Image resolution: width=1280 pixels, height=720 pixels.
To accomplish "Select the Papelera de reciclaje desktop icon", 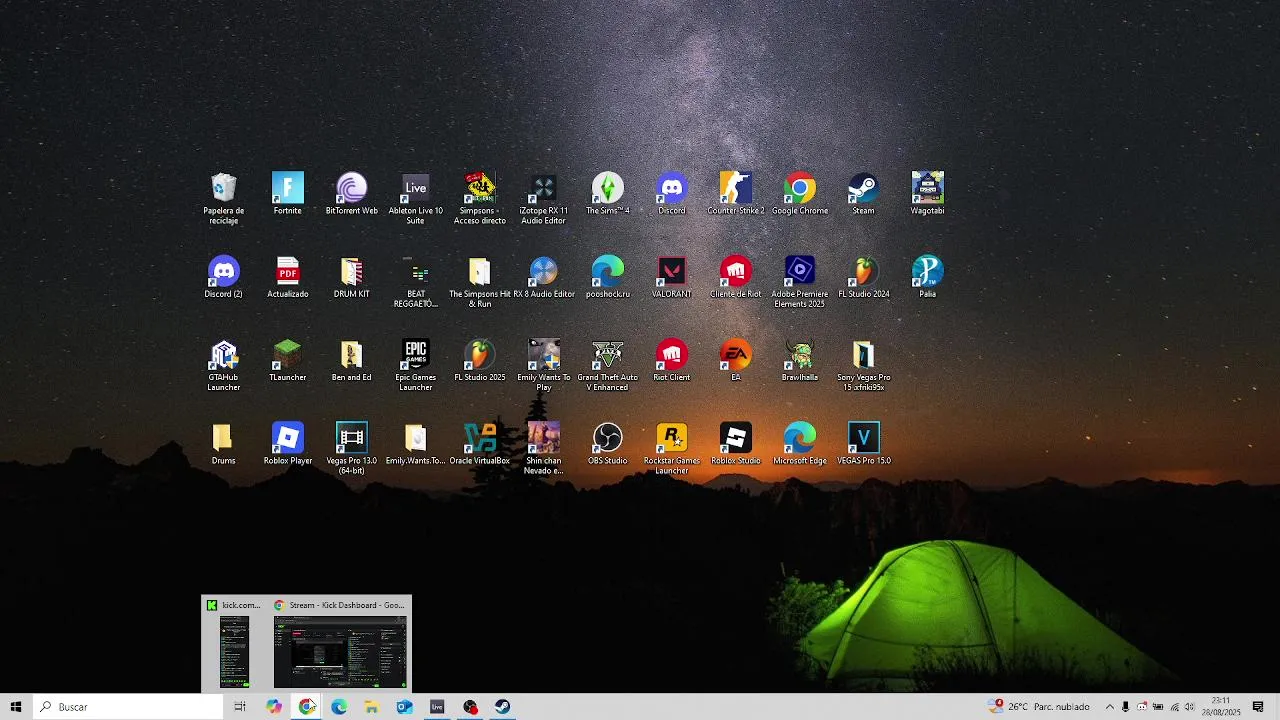I will tap(224, 198).
